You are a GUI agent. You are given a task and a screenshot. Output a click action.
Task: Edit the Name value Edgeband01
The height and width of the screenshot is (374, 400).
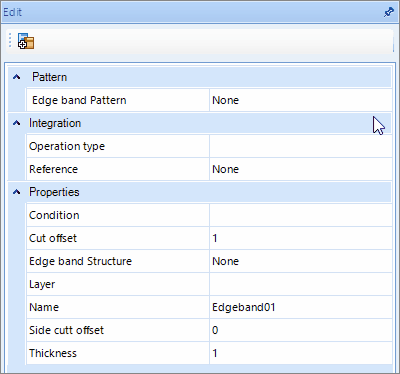pos(300,307)
